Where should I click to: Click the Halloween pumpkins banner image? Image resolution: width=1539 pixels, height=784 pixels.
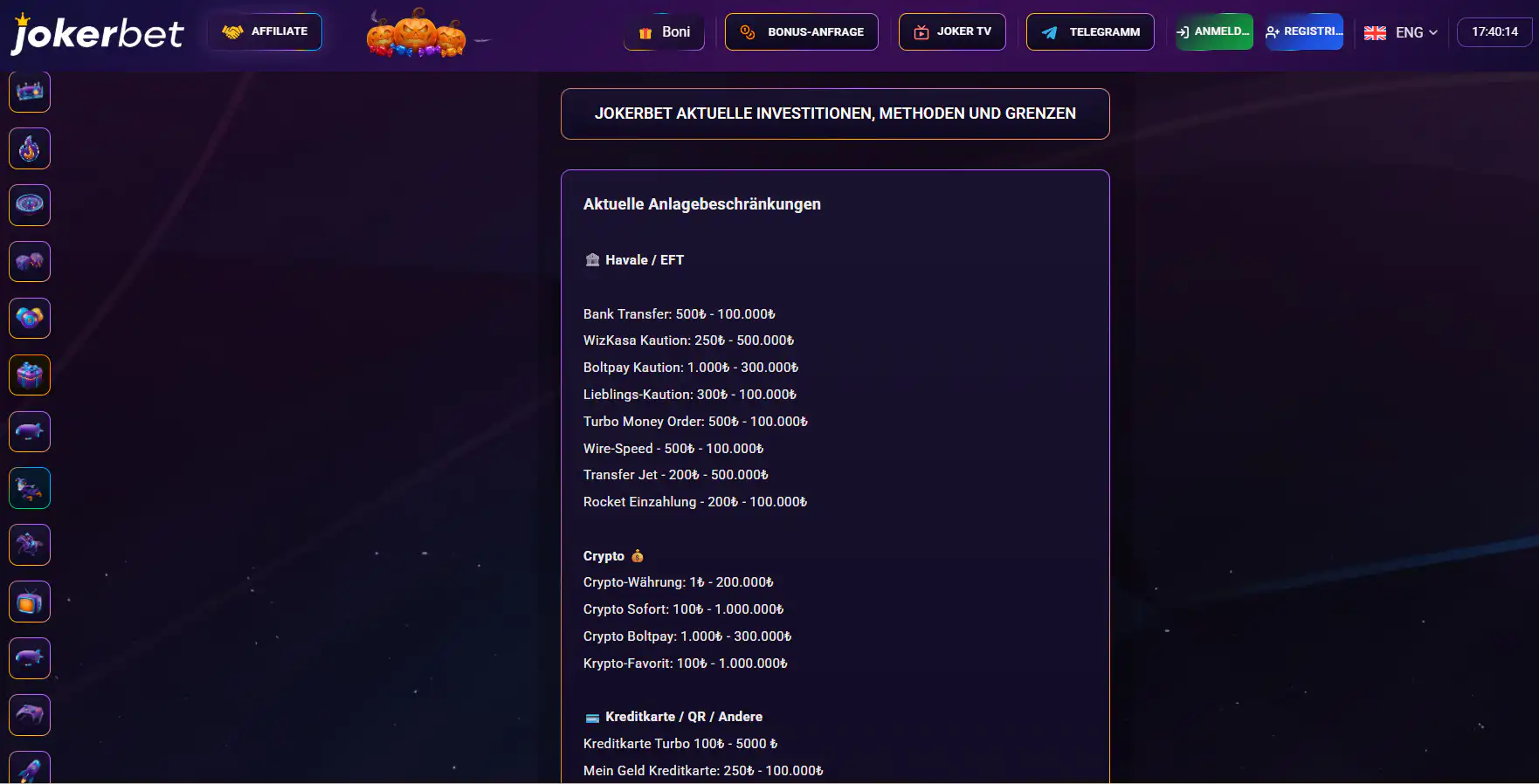[417, 32]
